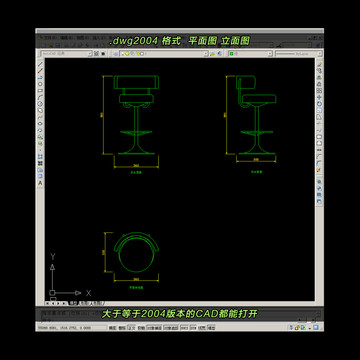Select the Line tool in draw toolbar
The width and height of the screenshot is (360, 360).
tap(40, 64)
